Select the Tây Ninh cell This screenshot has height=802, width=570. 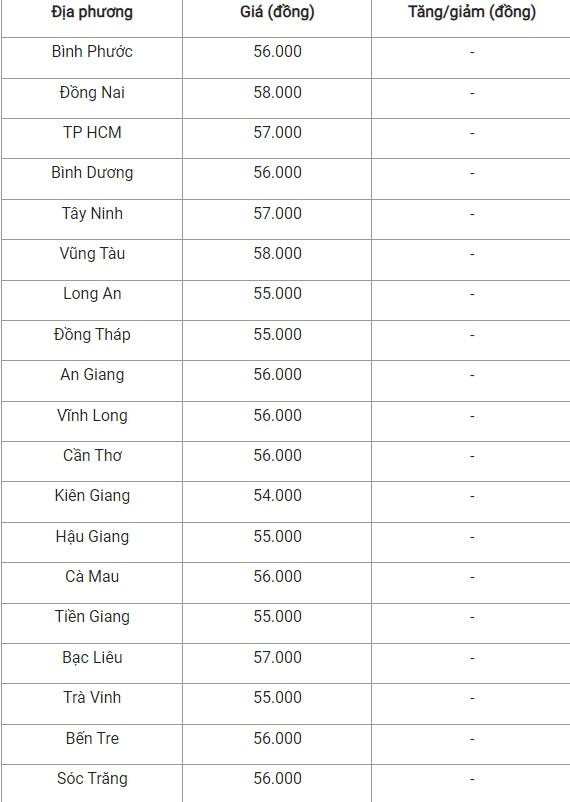[92, 213]
